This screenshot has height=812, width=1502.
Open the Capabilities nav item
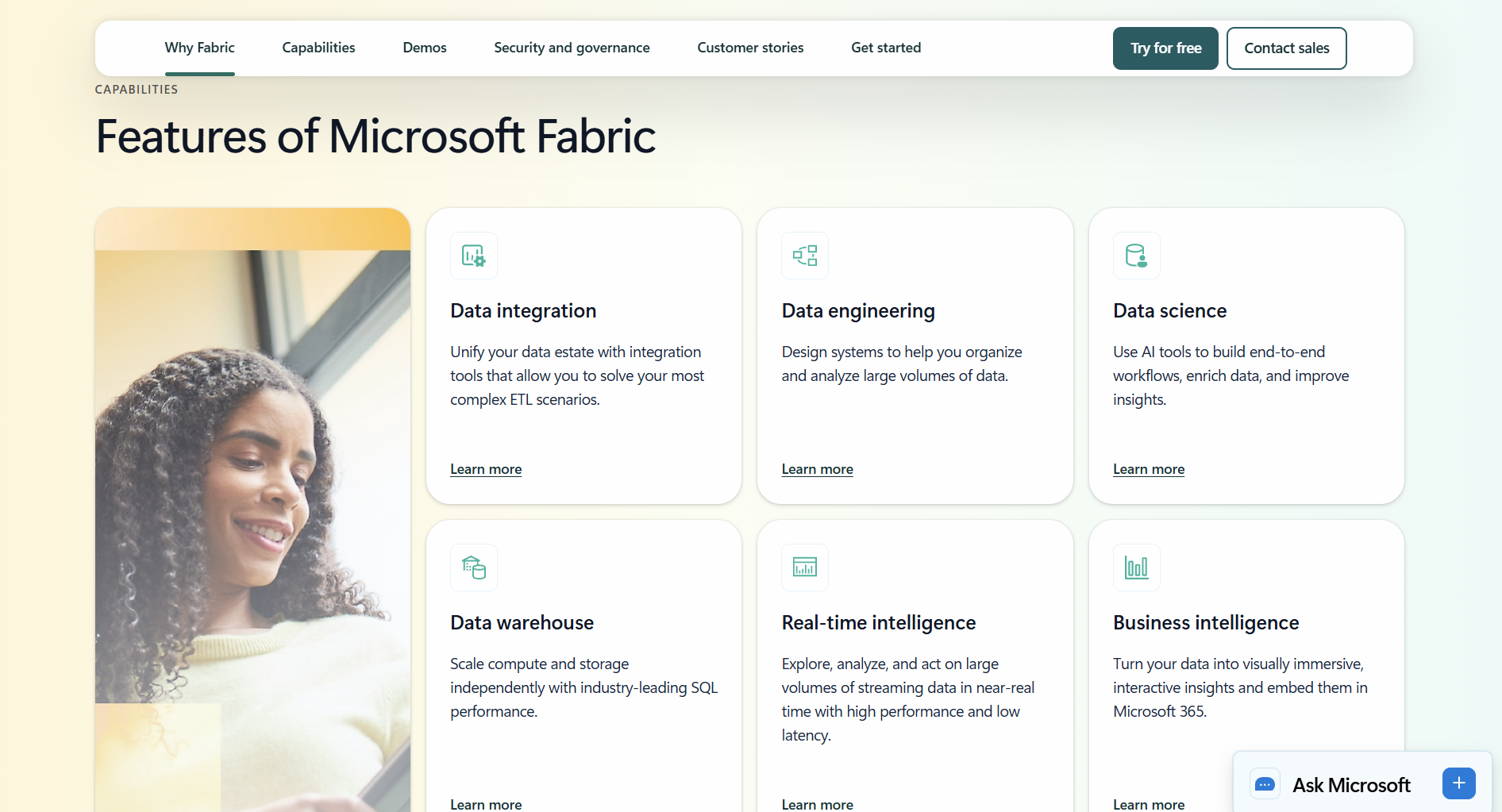tap(319, 48)
